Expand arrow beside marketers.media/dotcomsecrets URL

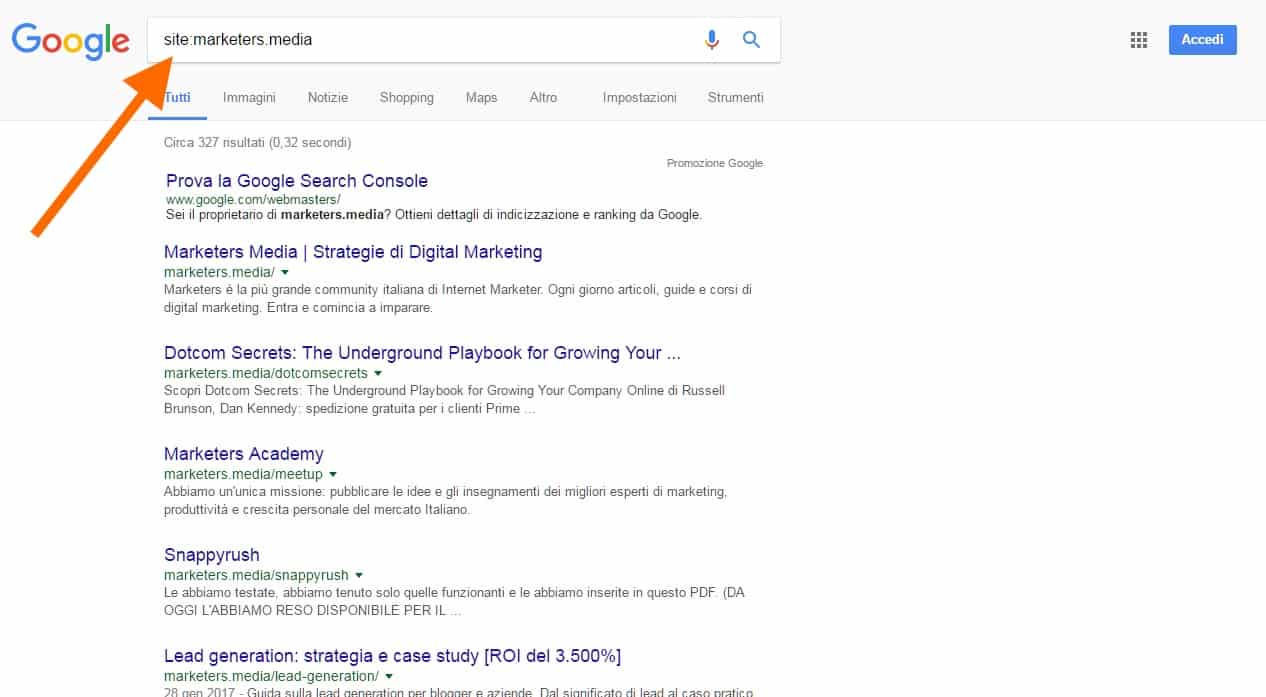click(x=378, y=373)
